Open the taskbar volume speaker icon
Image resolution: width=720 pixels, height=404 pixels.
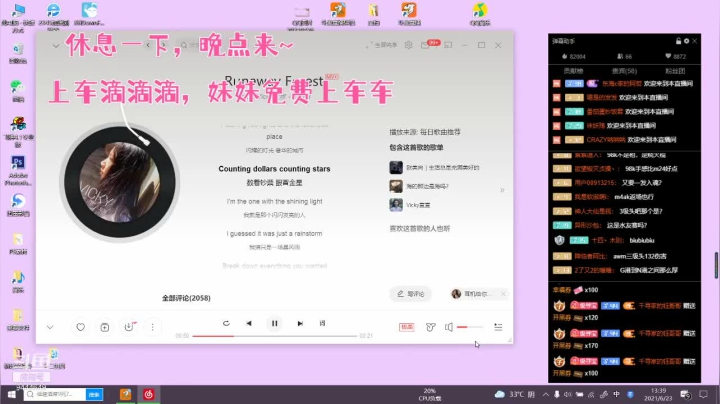click(x=568, y=394)
